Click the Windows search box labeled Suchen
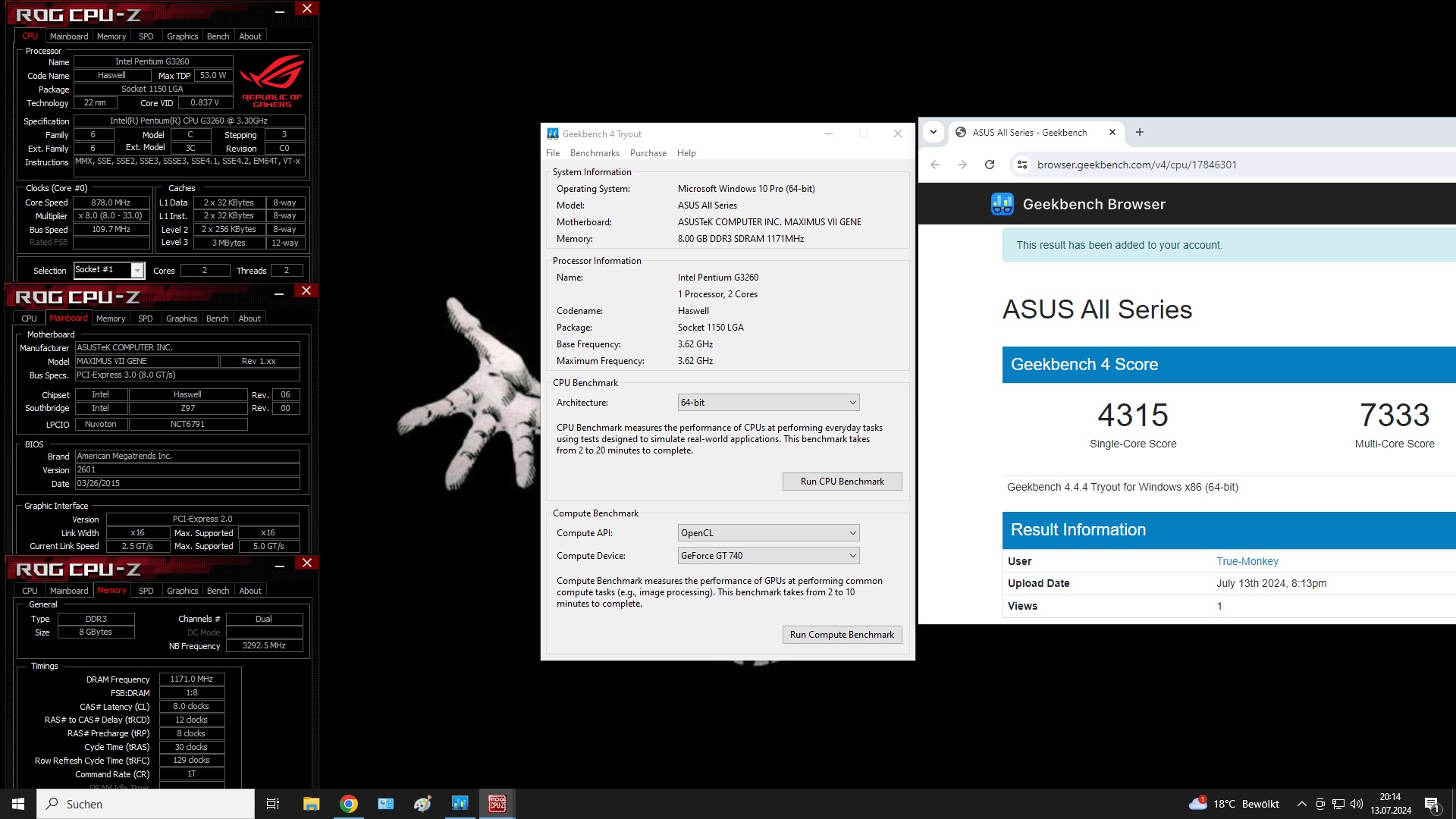Screen dimensions: 1456x819 pyautogui.click(x=146, y=804)
